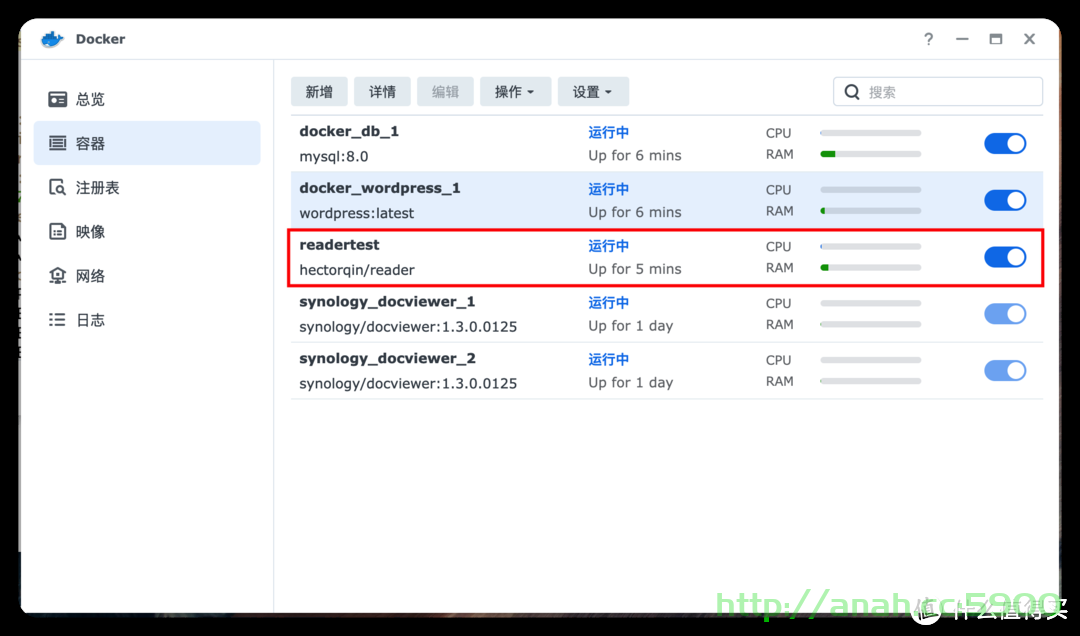Stop readertest using its toggle switch
Image resolution: width=1080 pixels, height=636 pixels.
[1005, 257]
